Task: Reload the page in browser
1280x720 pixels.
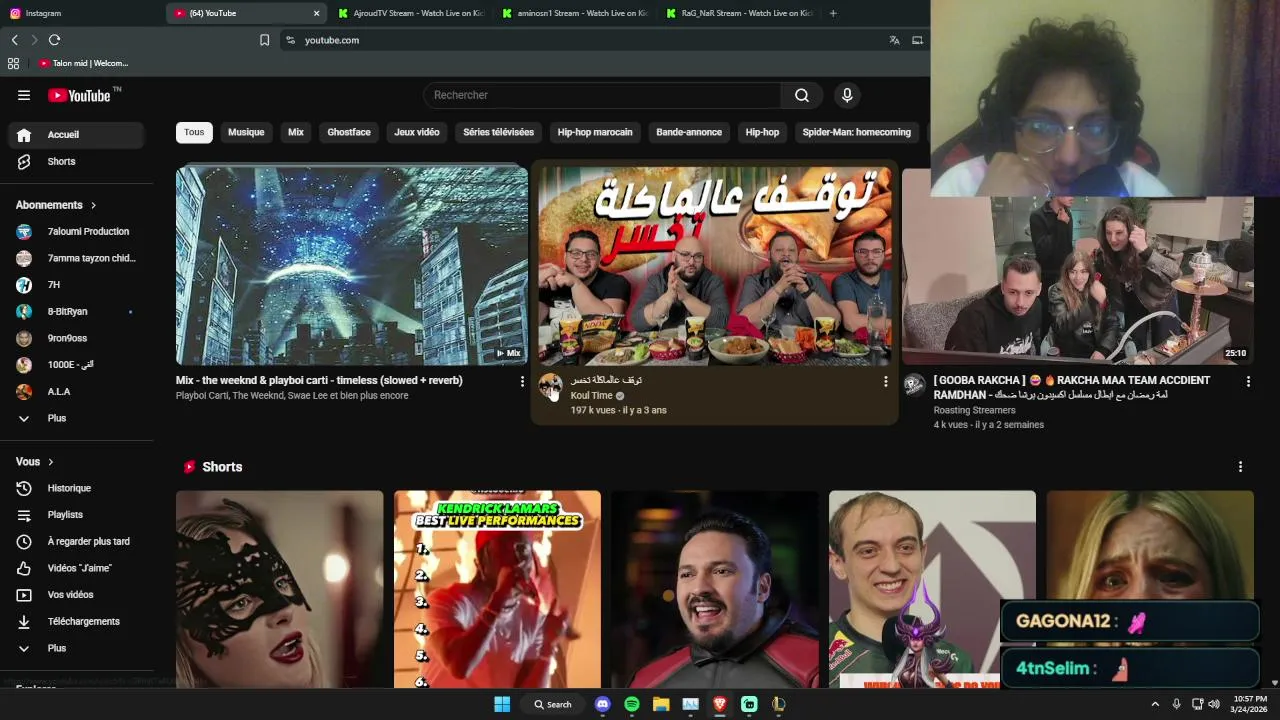Action: (54, 40)
